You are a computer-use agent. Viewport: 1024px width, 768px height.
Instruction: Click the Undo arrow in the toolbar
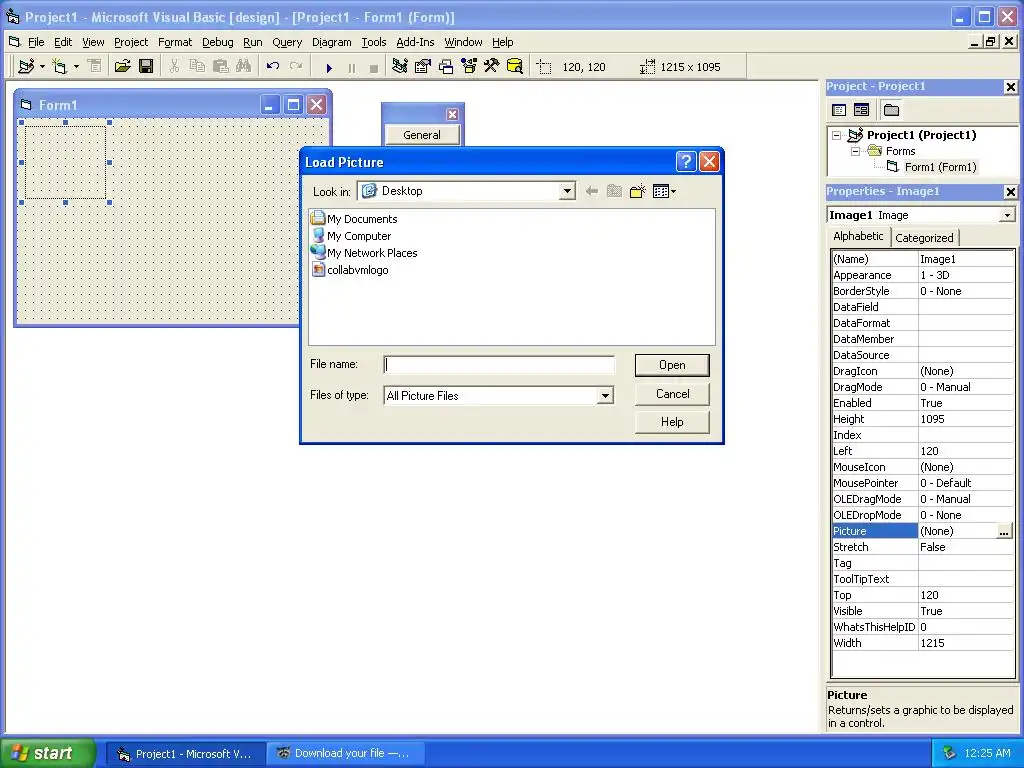(273, 66)
